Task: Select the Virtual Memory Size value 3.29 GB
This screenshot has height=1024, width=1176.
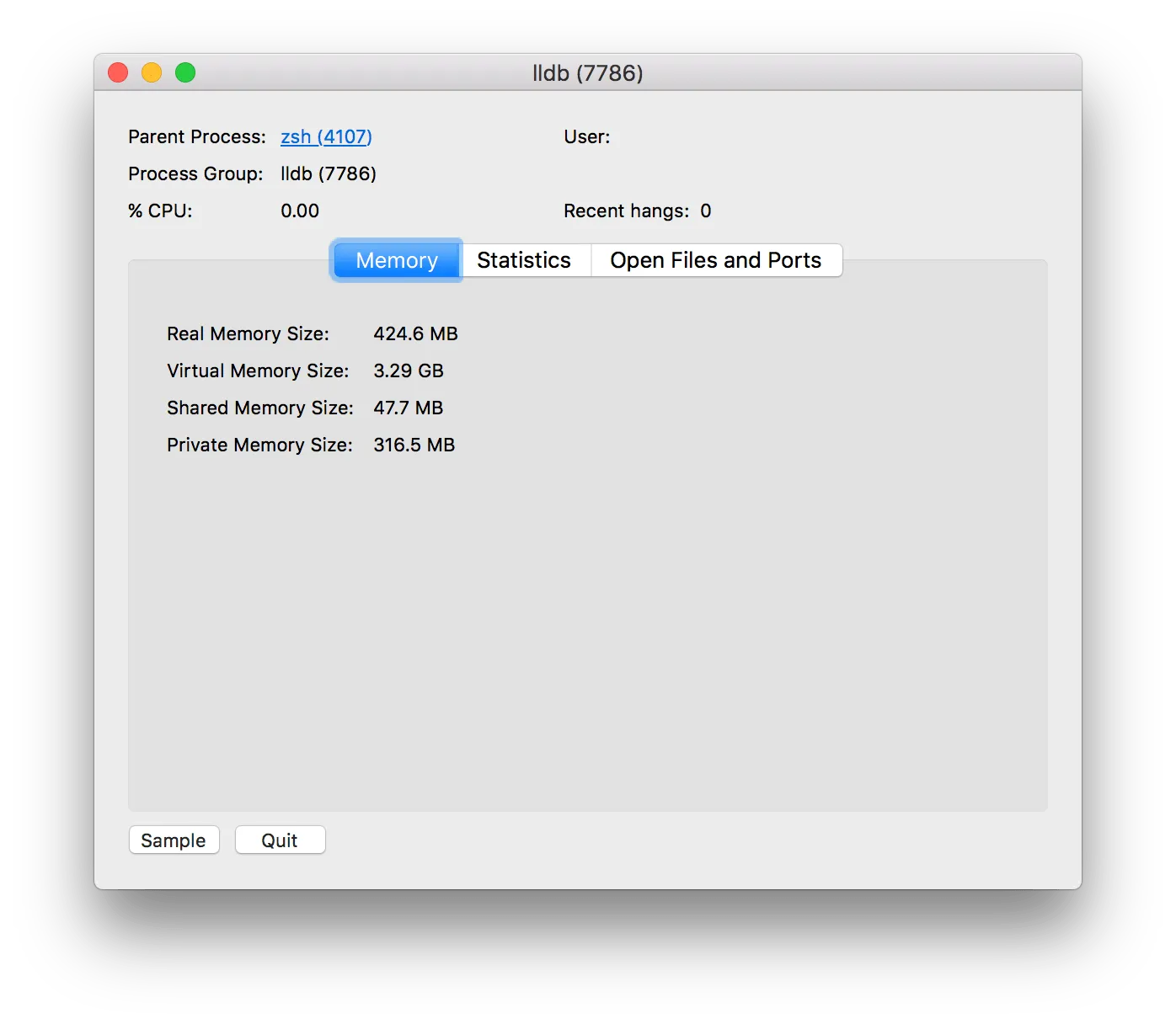Action: (x=408, y=371)
